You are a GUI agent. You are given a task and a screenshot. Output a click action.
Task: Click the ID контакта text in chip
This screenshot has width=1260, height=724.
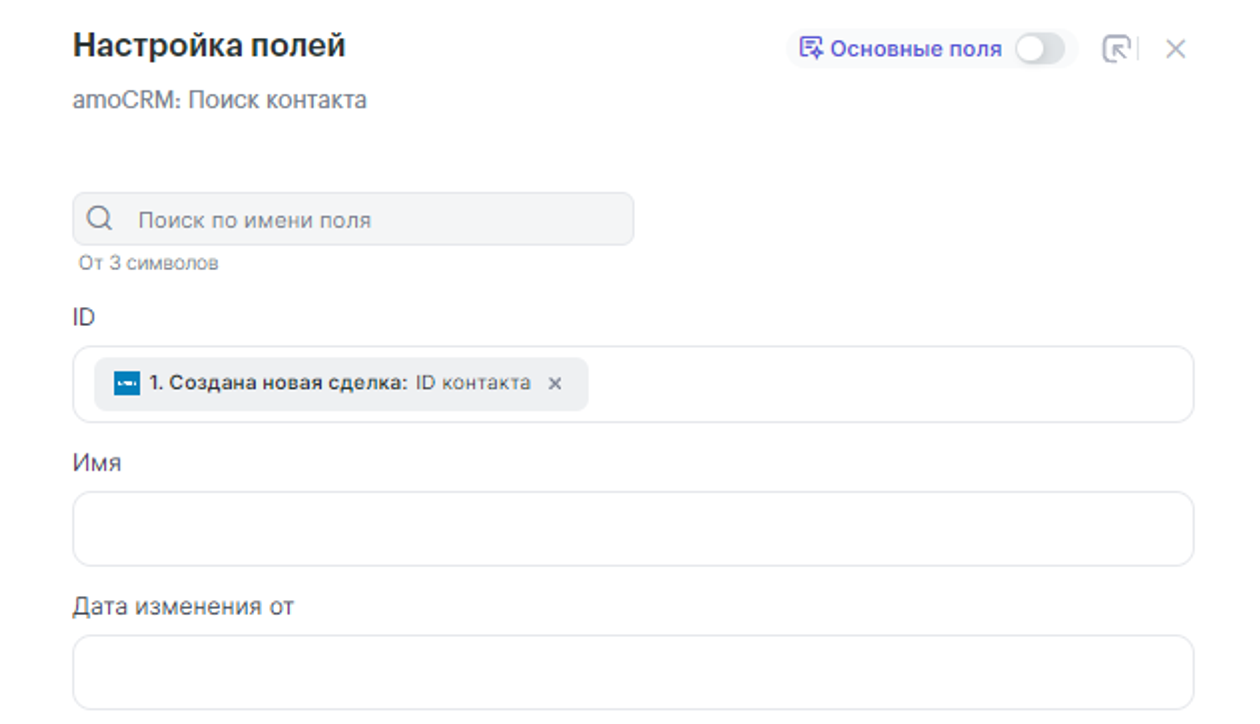pos(473,384)
